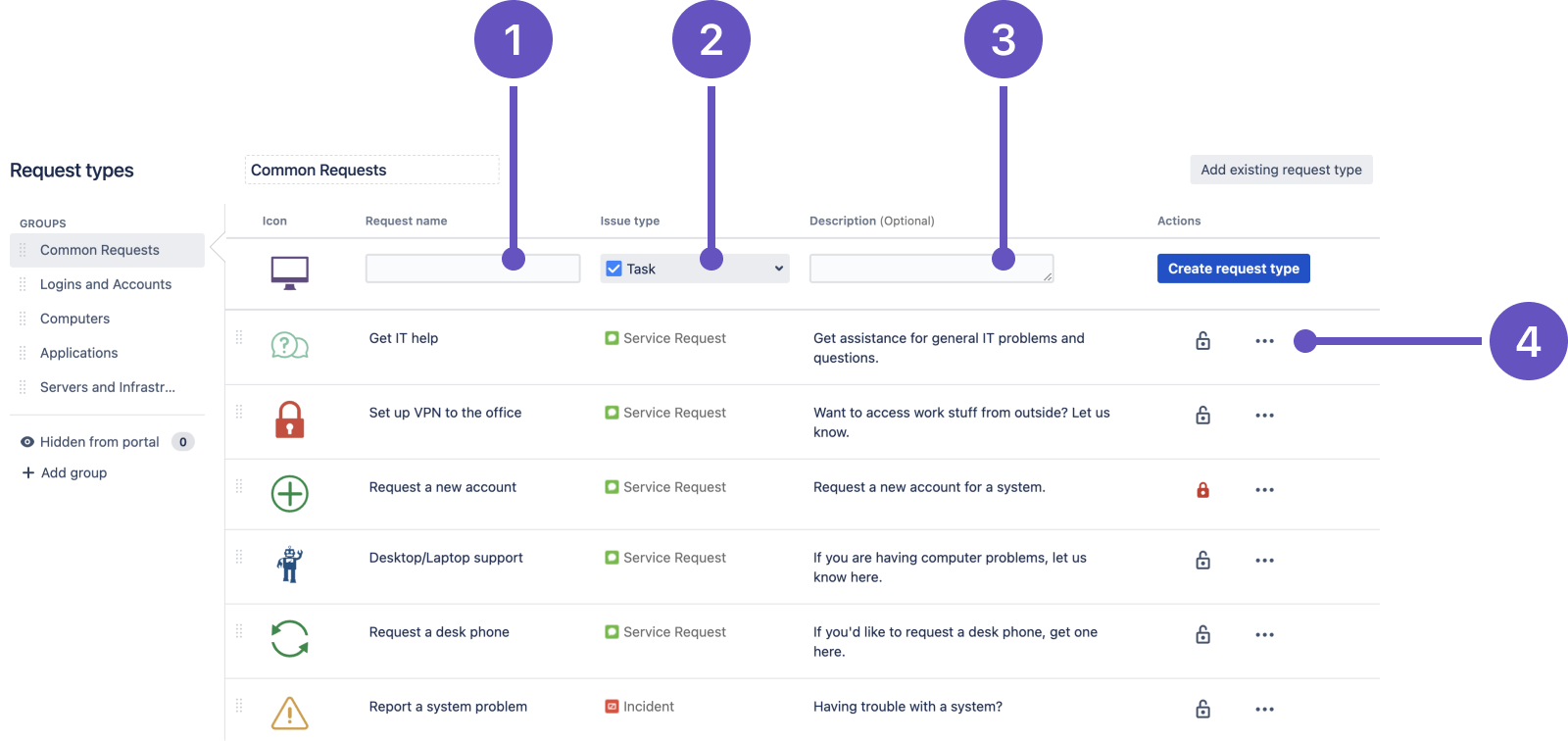Click the lock icon for Get IT help
The width and height of the screenshot is (1568, 741).
point(1202,341)
